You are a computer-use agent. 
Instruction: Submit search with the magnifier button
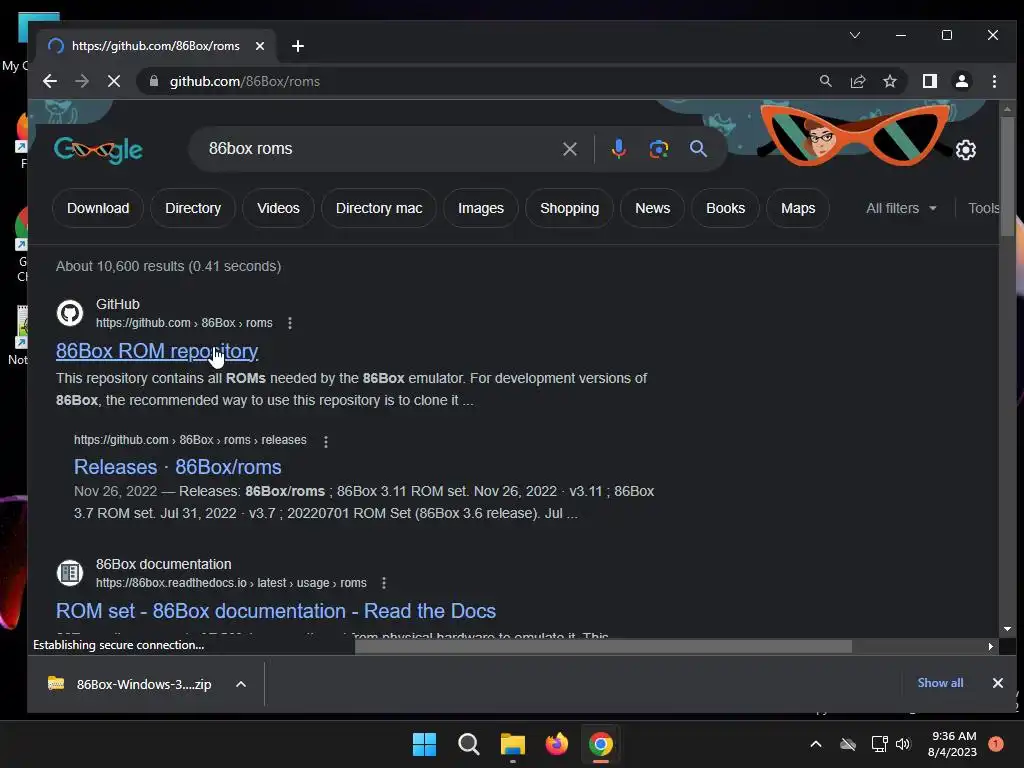click(x=698, y=149)
